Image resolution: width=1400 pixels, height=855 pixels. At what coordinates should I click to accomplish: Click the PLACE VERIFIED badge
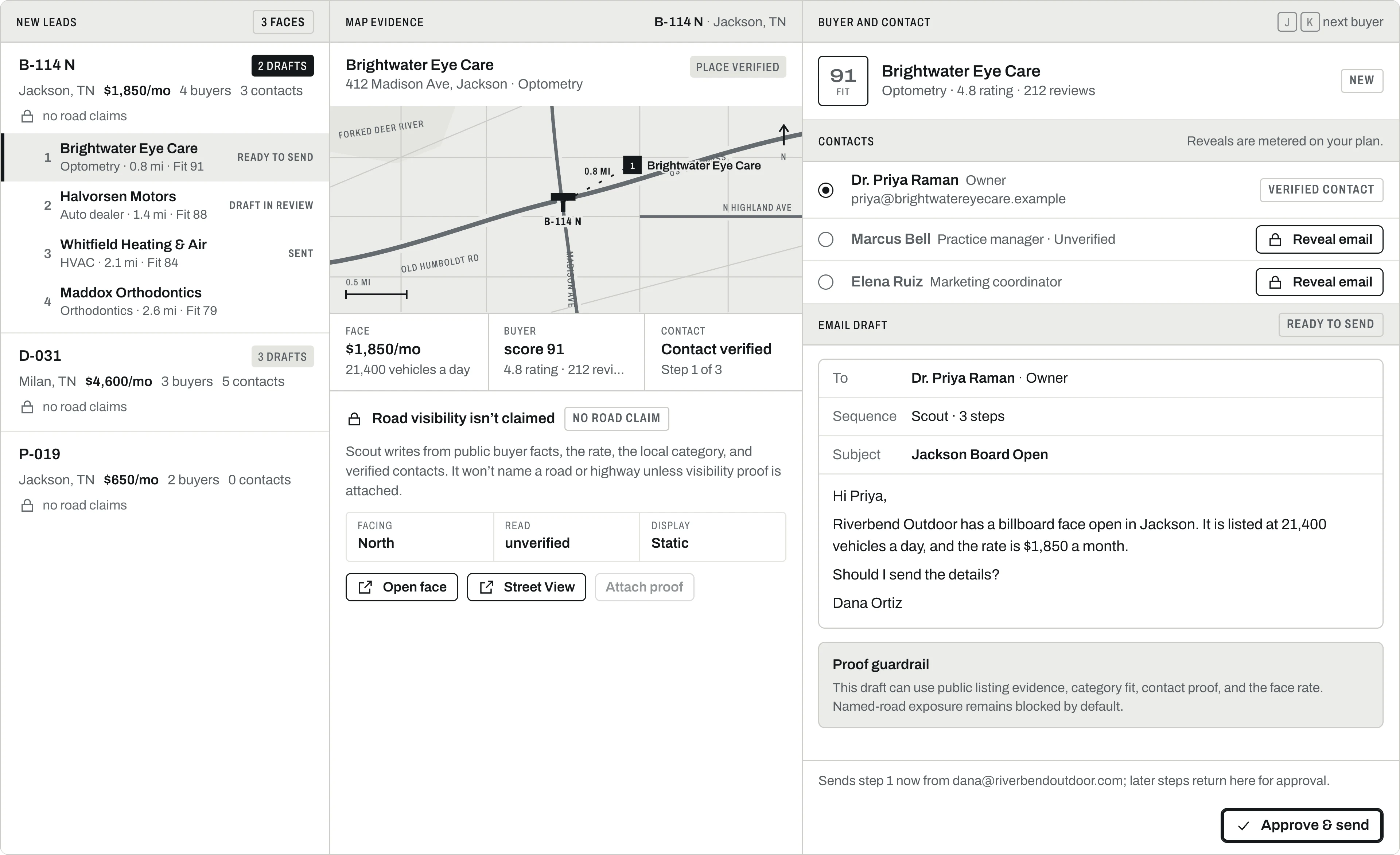[738, 67]
